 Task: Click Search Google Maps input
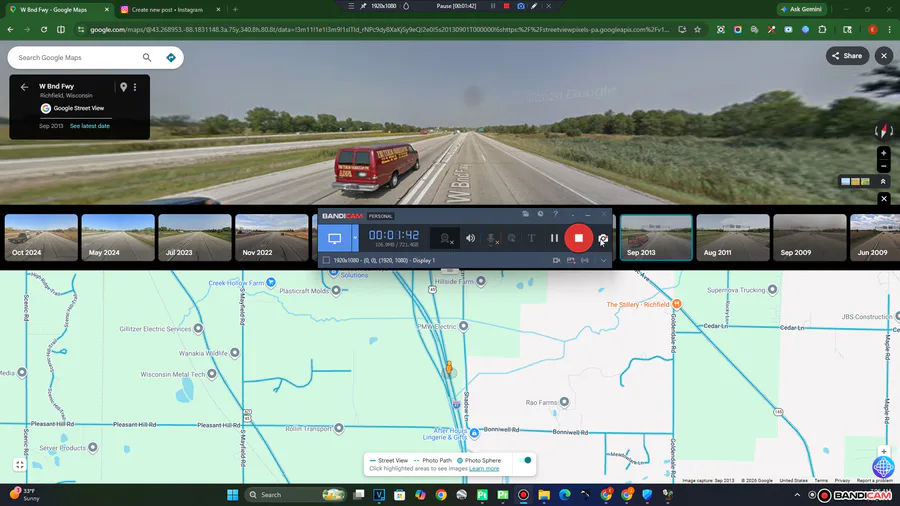(x=77, y=57)
